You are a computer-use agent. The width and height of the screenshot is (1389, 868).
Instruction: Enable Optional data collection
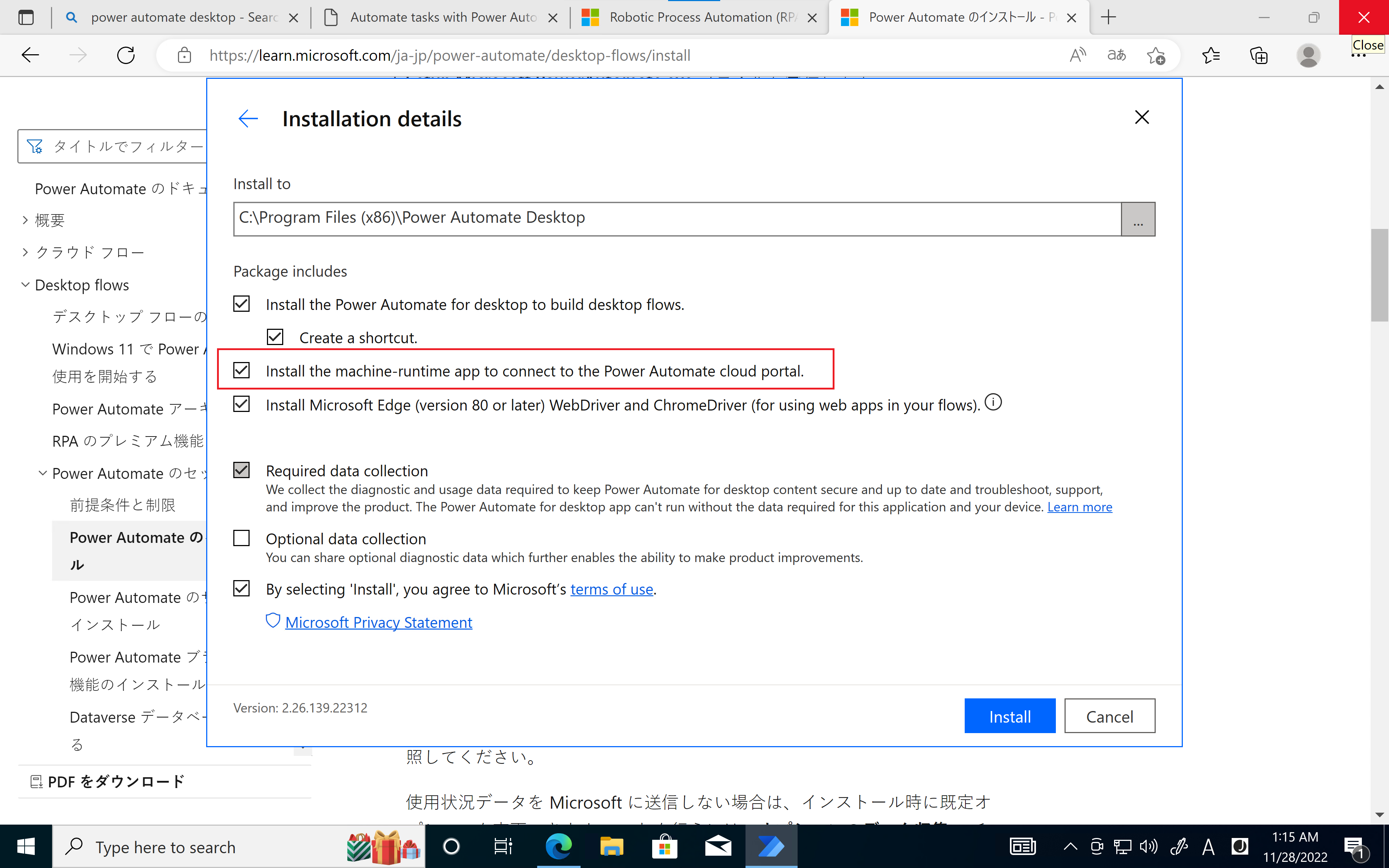click(241, 537)
